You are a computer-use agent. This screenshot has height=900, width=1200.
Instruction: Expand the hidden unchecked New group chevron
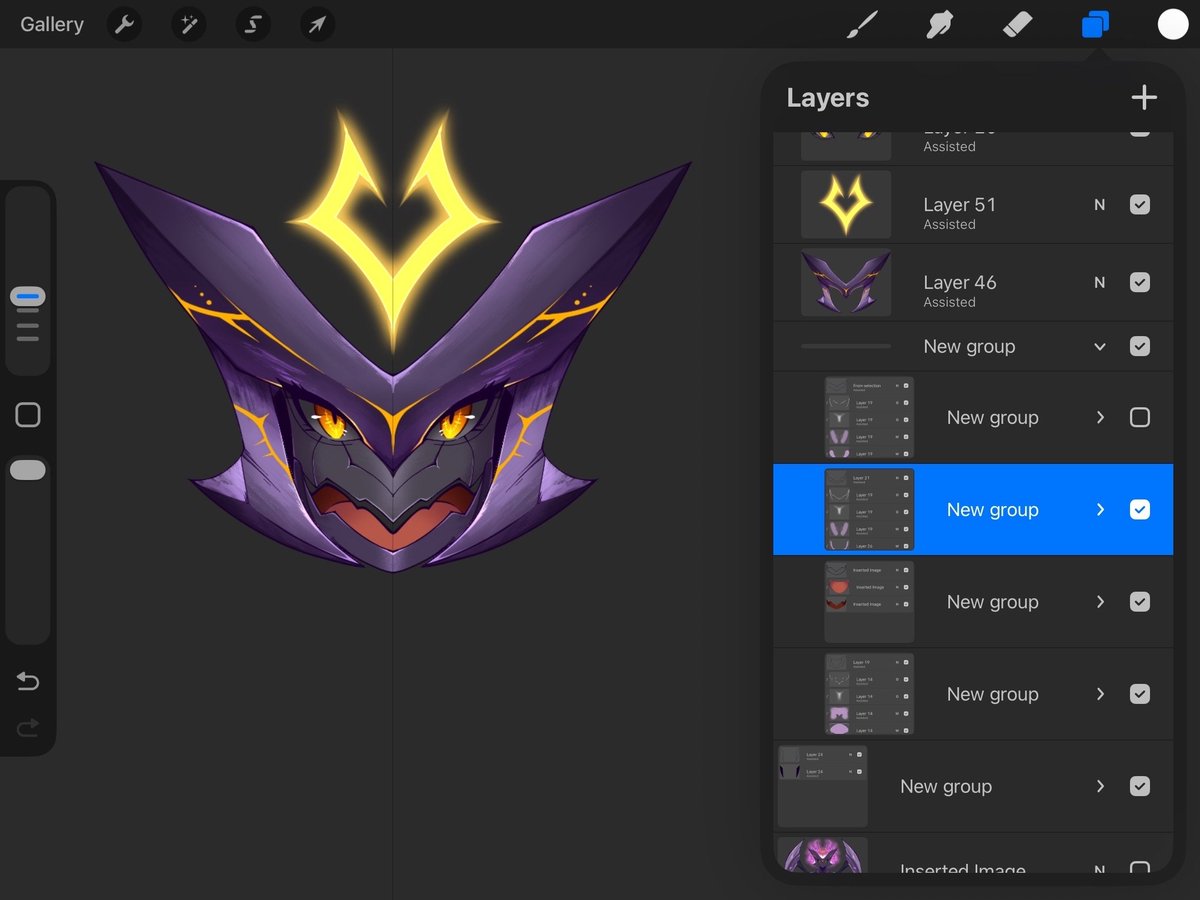(1100, 417)
